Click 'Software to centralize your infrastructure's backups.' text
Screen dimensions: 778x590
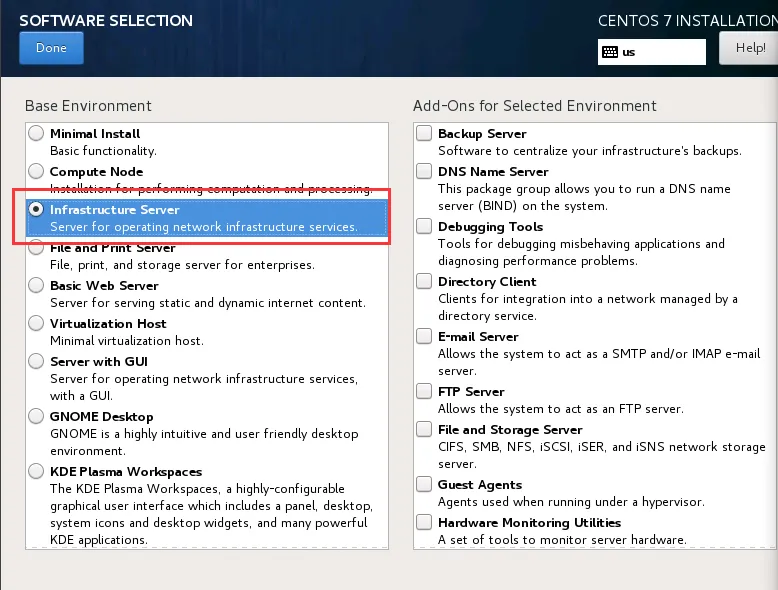click(590, 151)
